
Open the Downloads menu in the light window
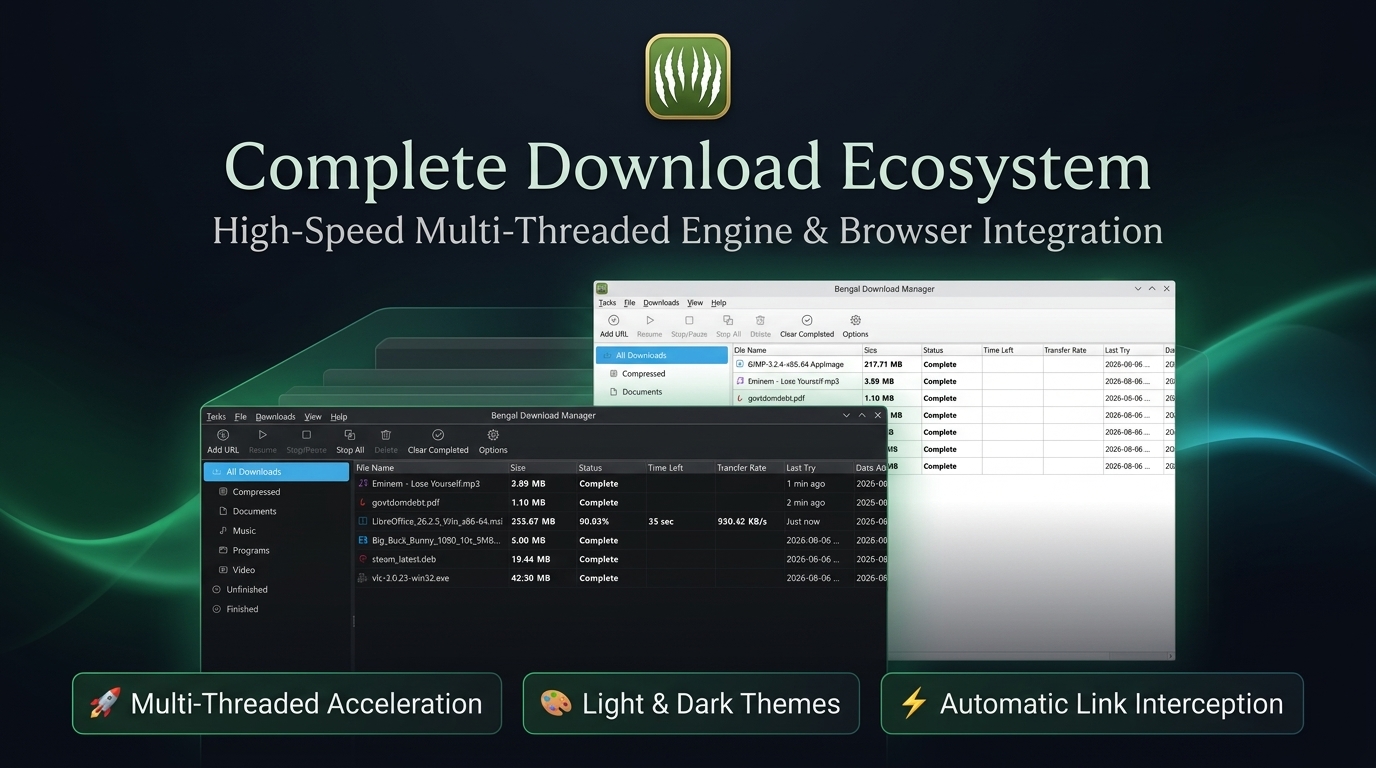coord(661,303)
